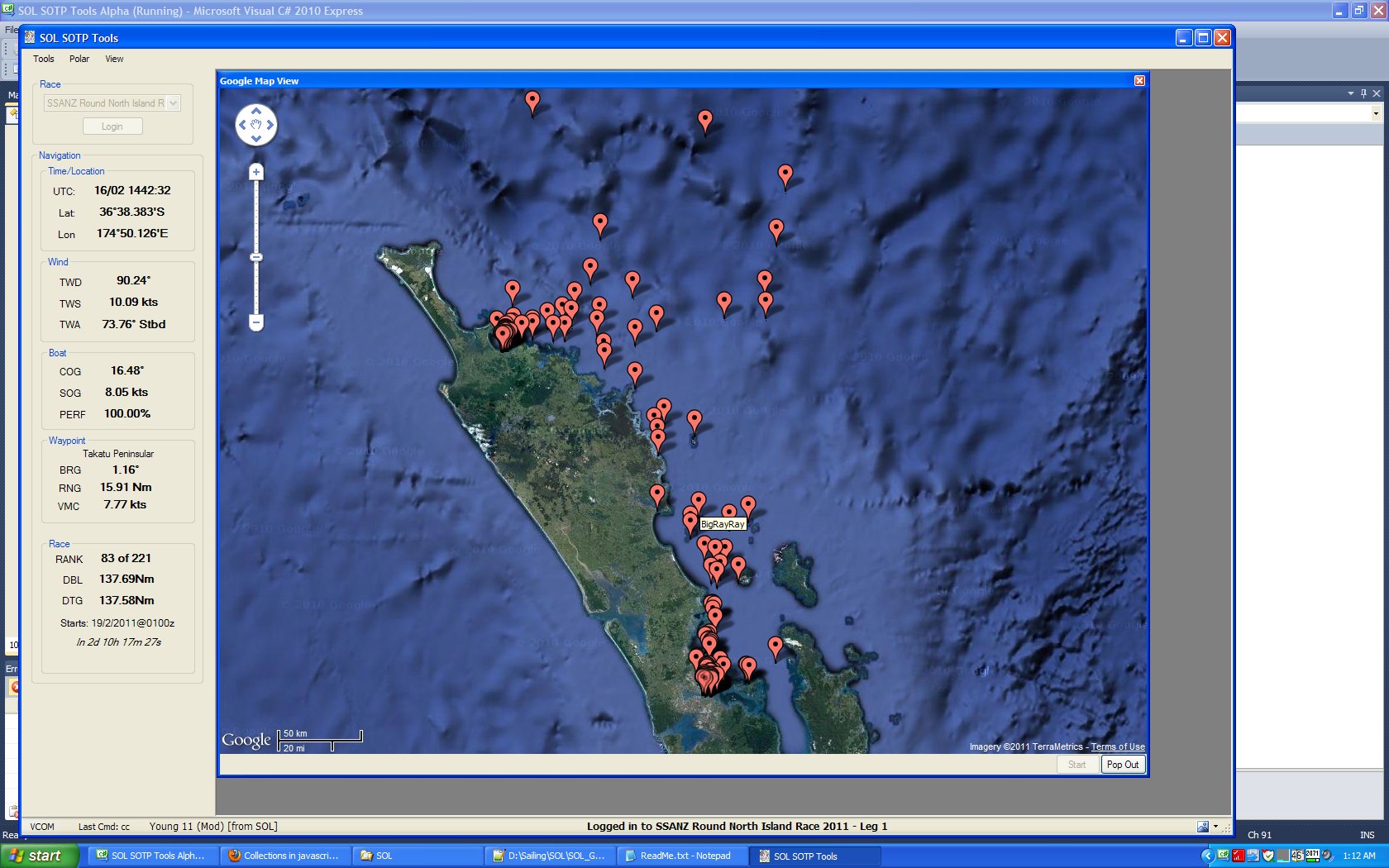
Task: Click the hand icon in pan control center
Action: coord(256,125)
